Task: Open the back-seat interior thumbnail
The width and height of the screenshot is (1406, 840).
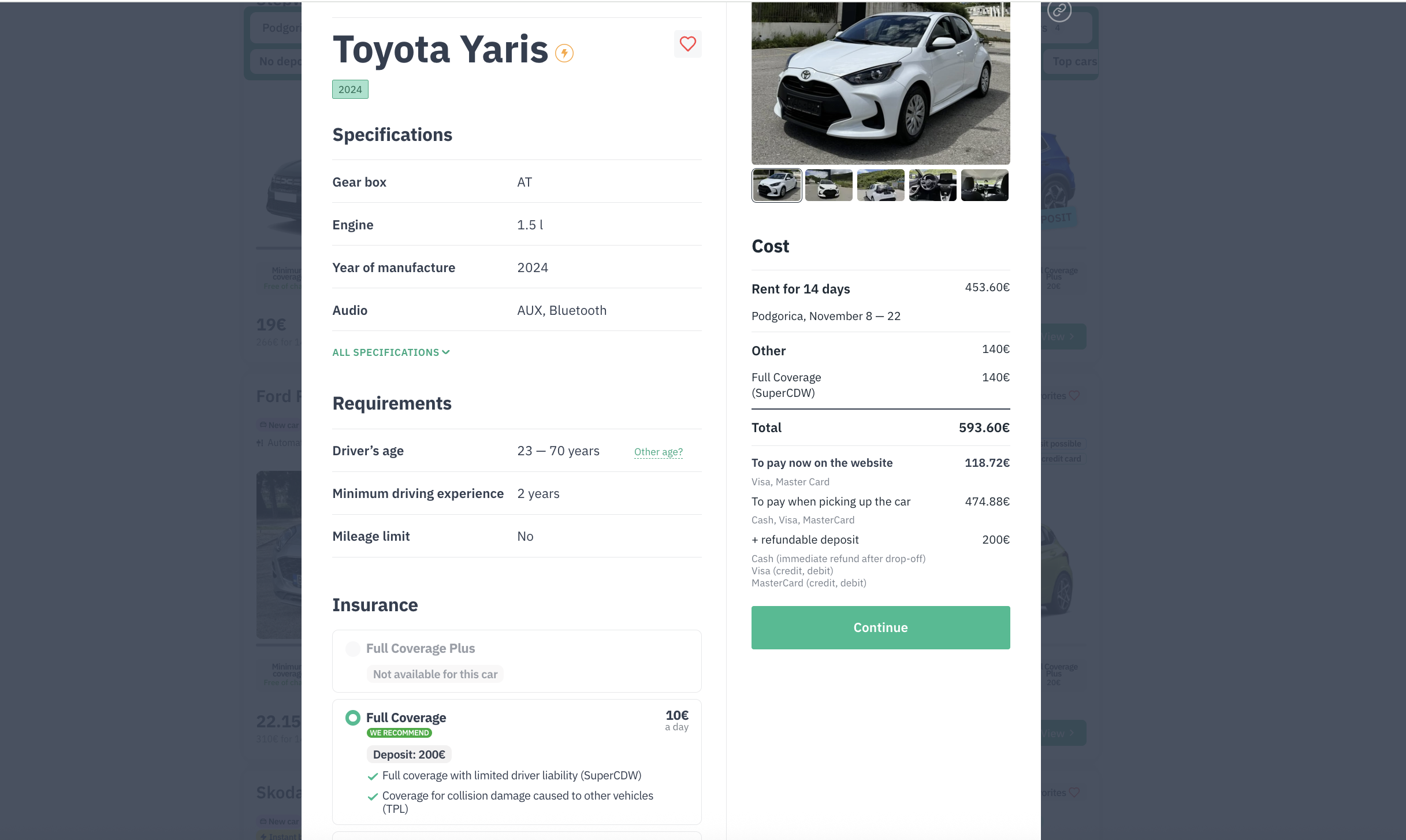Action: click(984, 185)
